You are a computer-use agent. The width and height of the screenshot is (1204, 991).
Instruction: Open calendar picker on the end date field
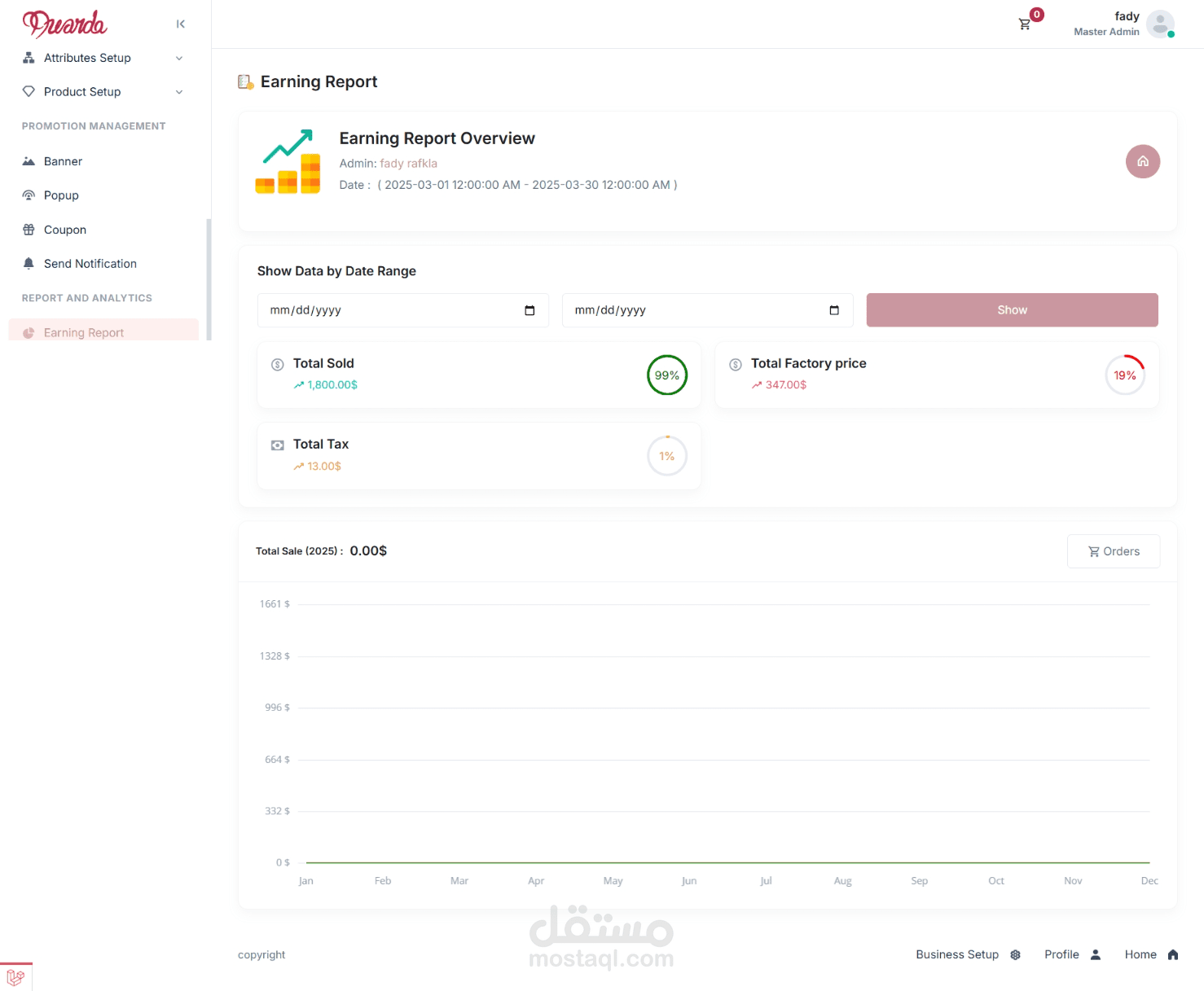[x=834, y=310]
